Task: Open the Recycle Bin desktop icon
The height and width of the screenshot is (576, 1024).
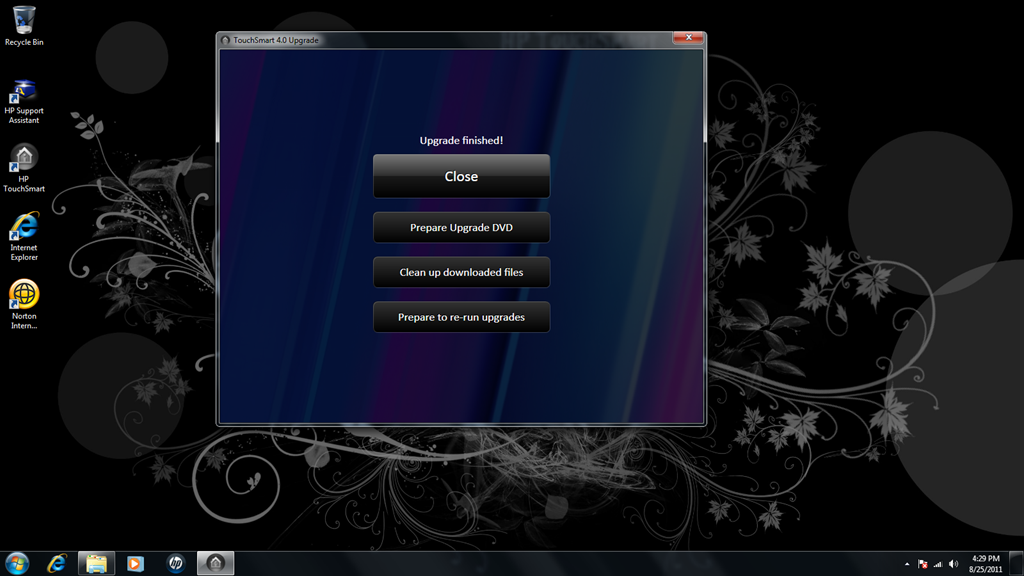Action: (x=24, y=26)
